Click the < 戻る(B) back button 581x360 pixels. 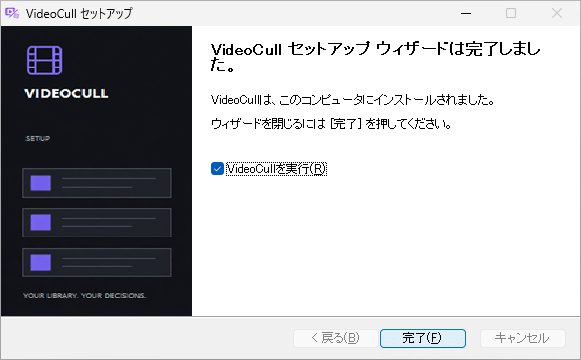click(x=336, y=338)
